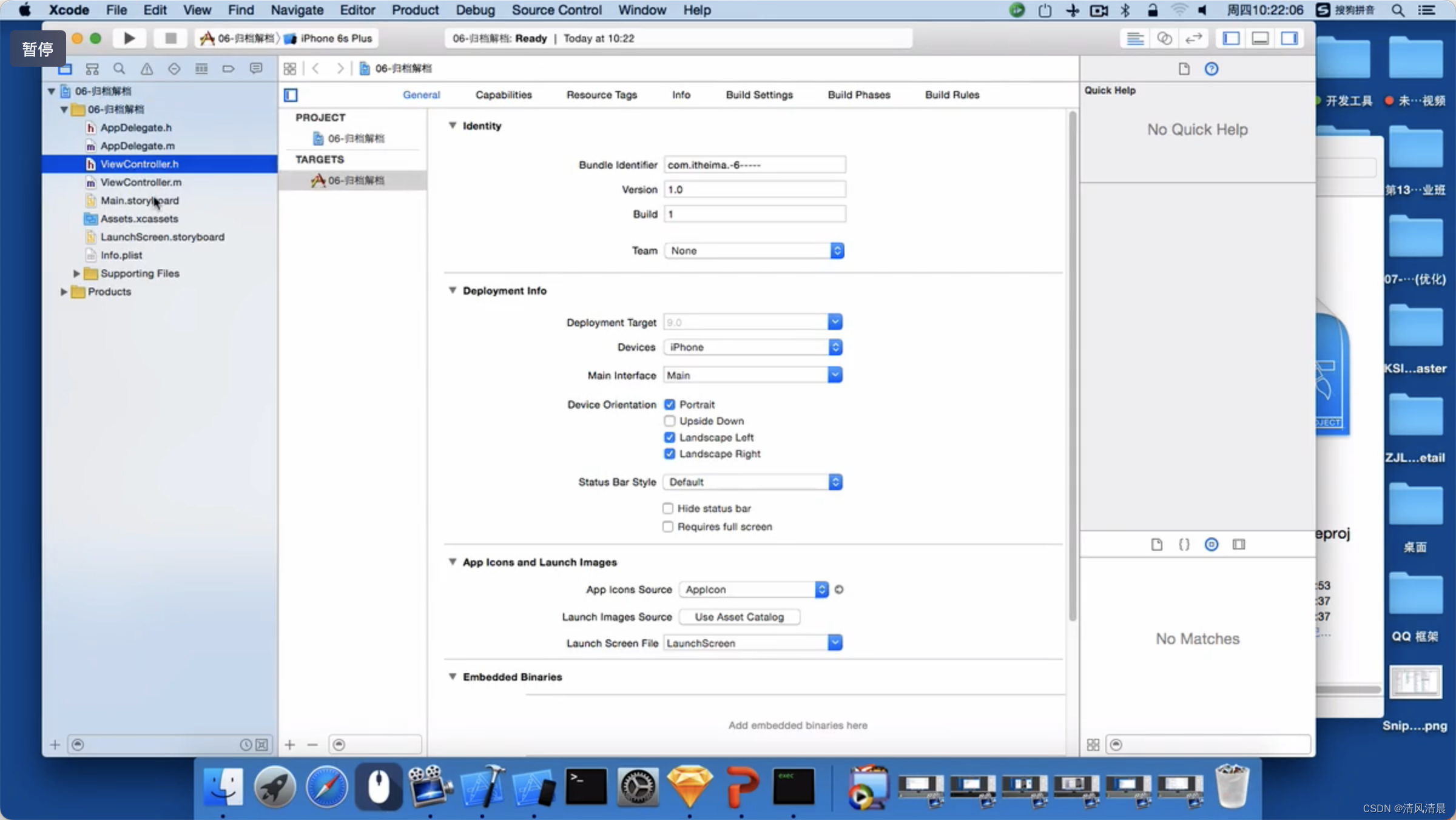Open the Symbol navigator
1456x820 pixels.
point(92,69)
